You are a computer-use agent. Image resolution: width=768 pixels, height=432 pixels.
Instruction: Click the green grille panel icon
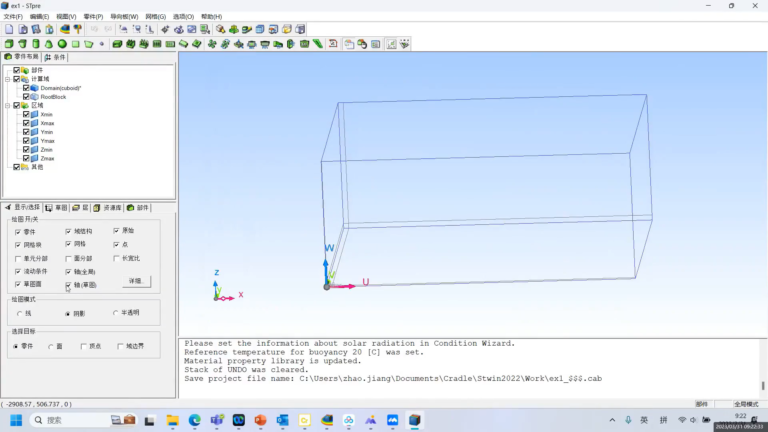click(x=157, y=44)
